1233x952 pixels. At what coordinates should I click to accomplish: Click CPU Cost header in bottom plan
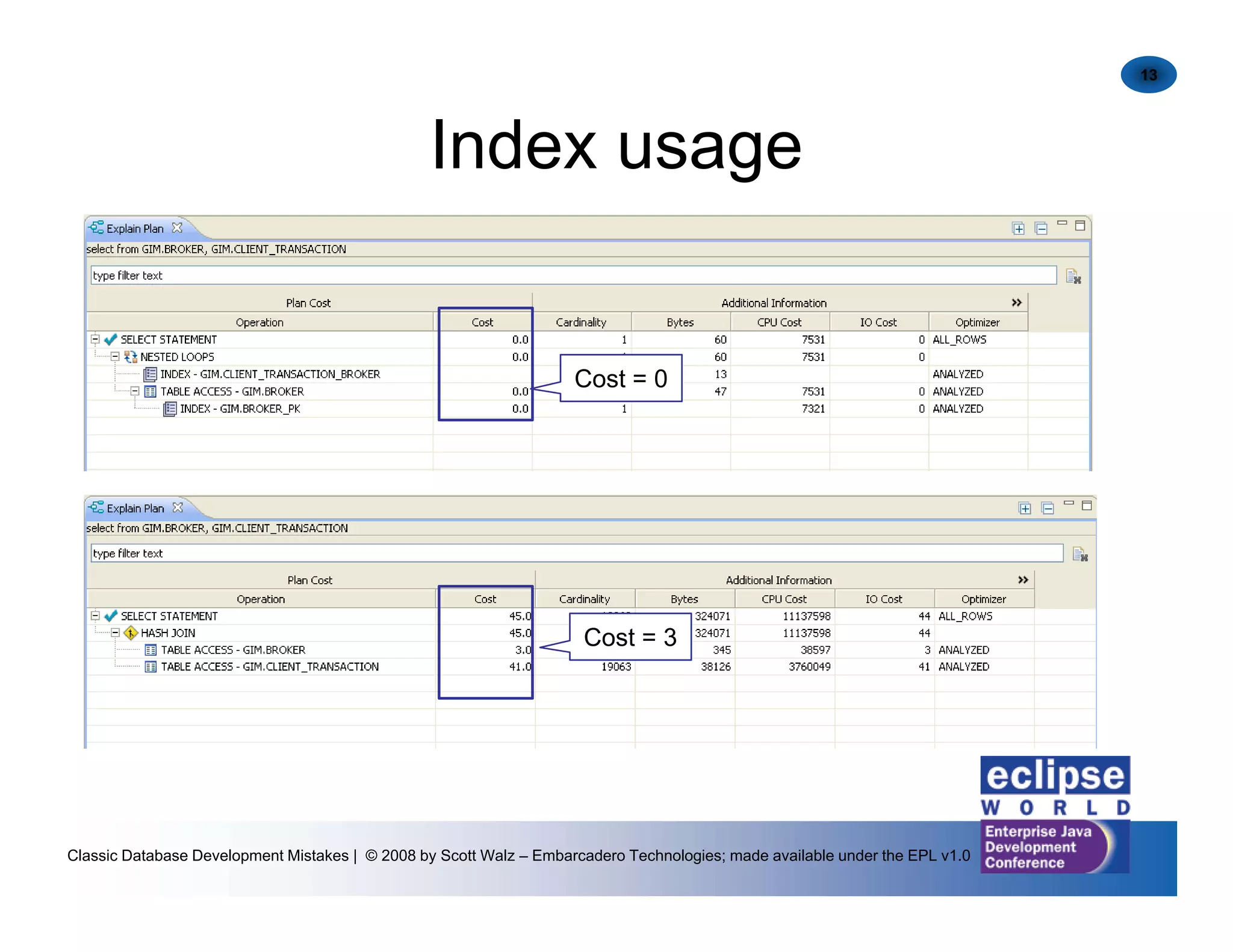[x=784, y=599]
